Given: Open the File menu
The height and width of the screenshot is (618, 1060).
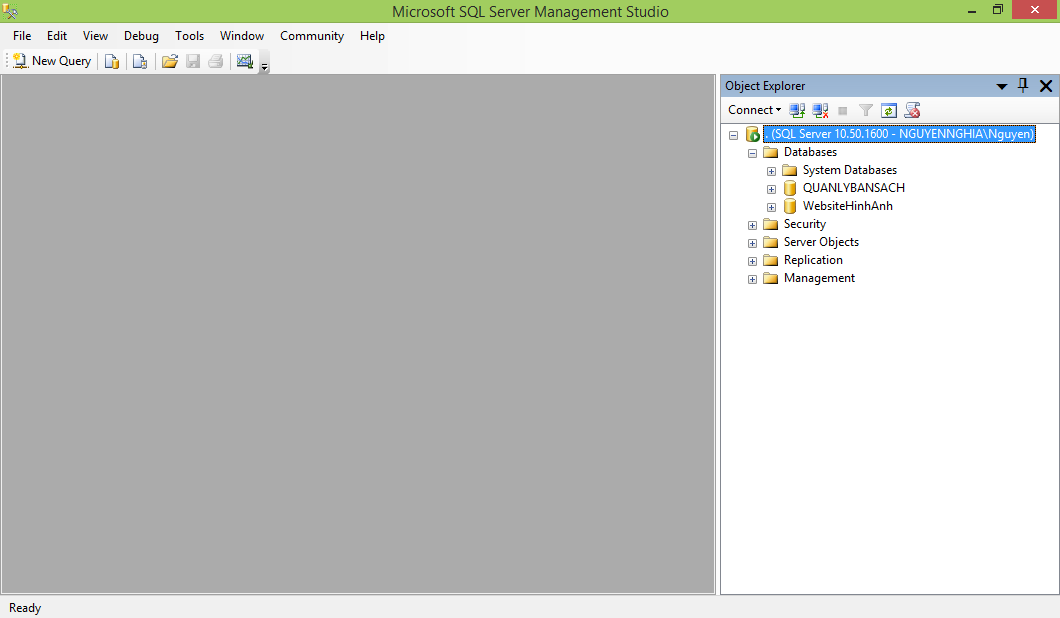Looking at the screenshot, I should (x=22, y=36).
